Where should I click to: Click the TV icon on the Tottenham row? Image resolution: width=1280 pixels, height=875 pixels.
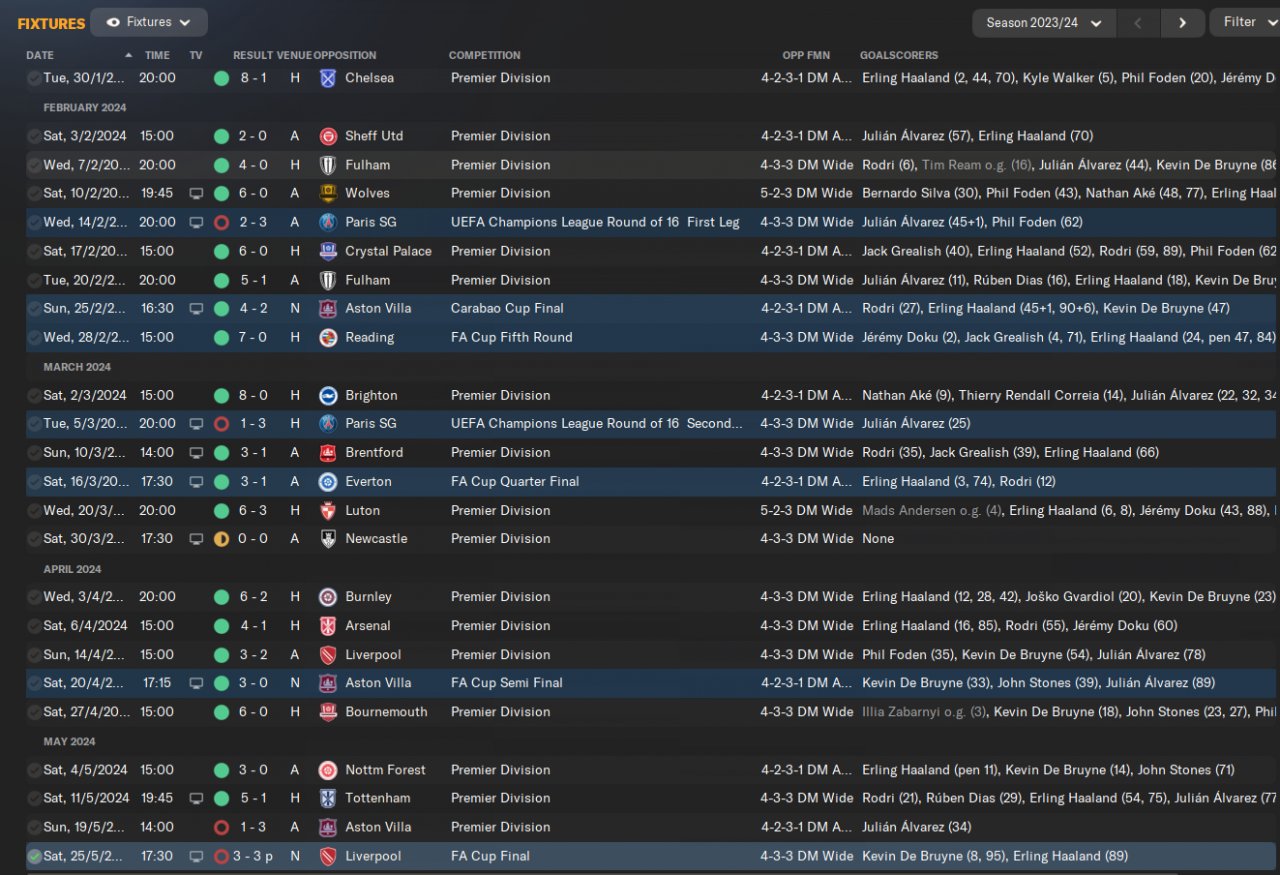tap(196, 798)
